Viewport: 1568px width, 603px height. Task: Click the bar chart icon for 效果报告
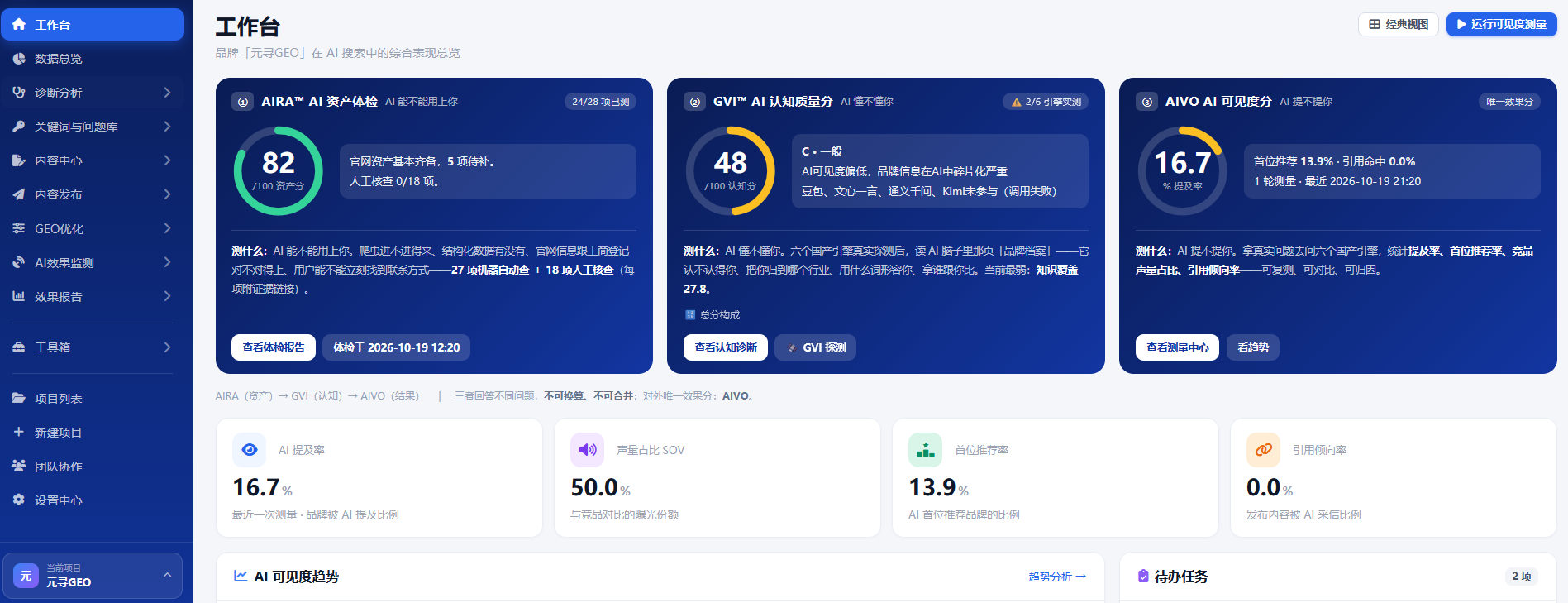[19, 296]
